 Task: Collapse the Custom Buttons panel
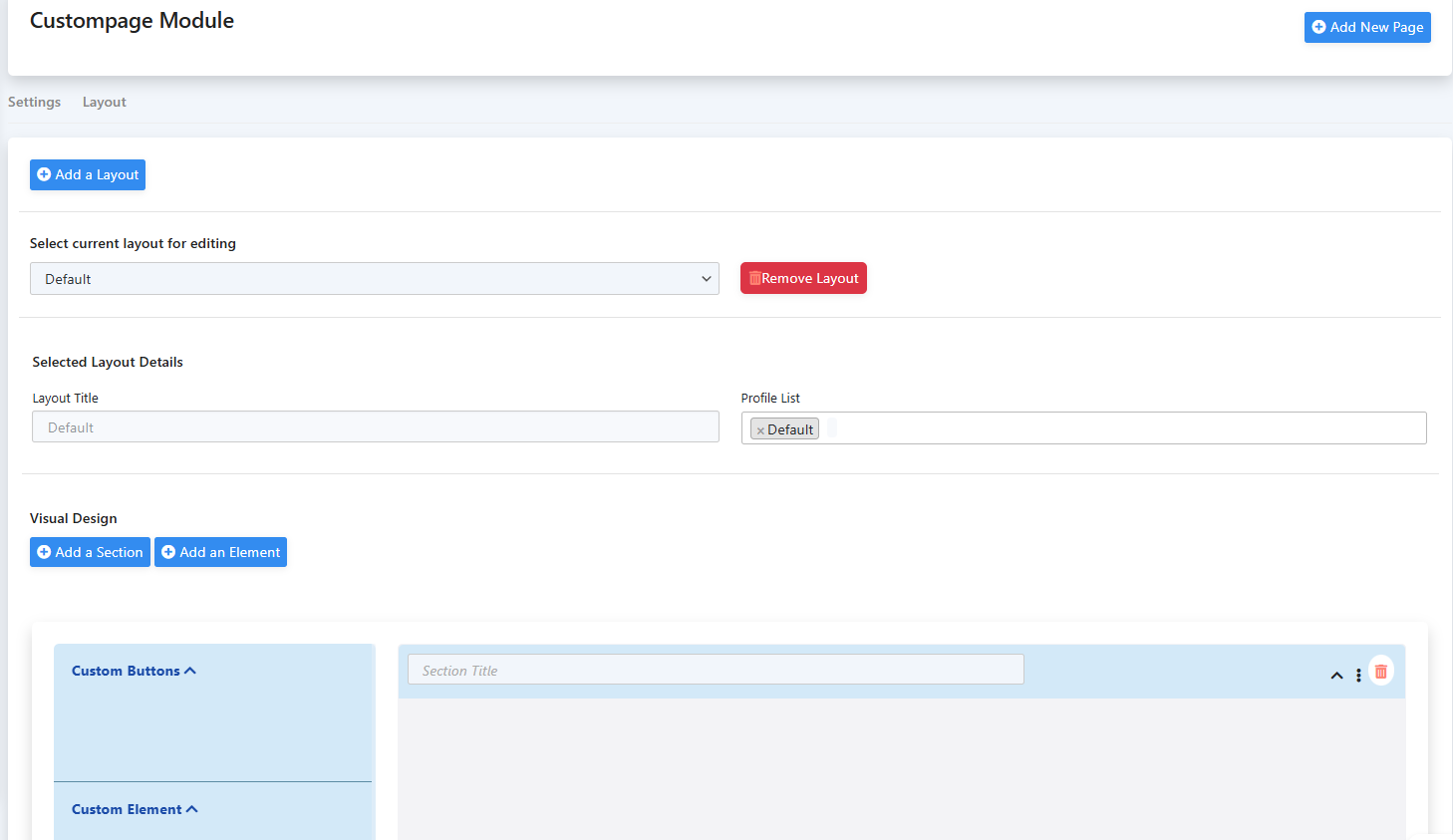click(190, 671)
